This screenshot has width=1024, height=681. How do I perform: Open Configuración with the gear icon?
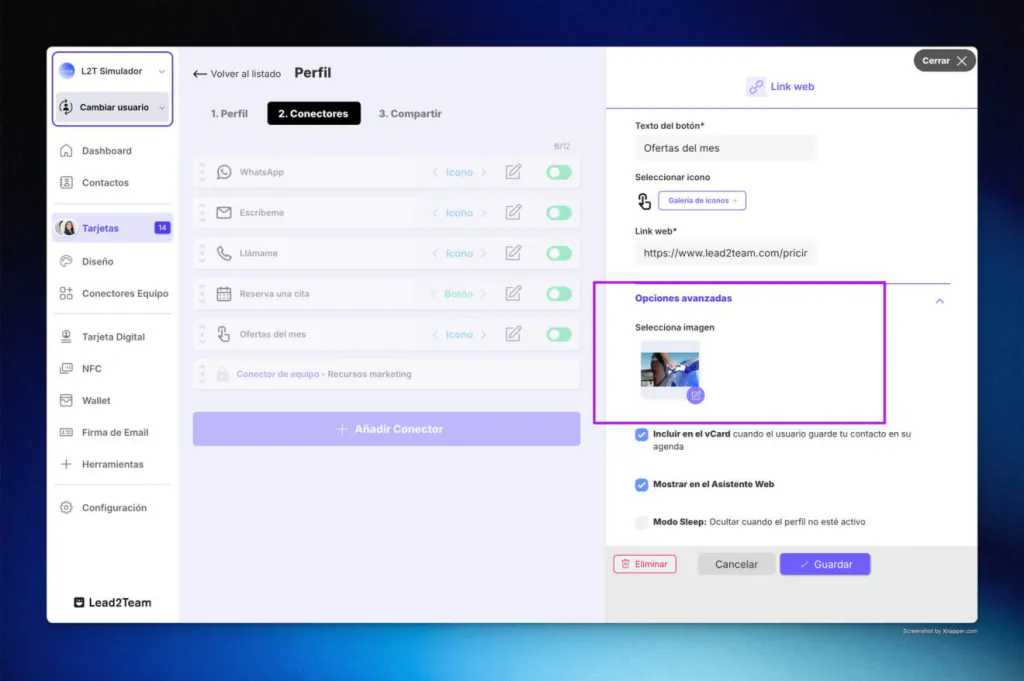pyautogui.click(x=66, y=508)
